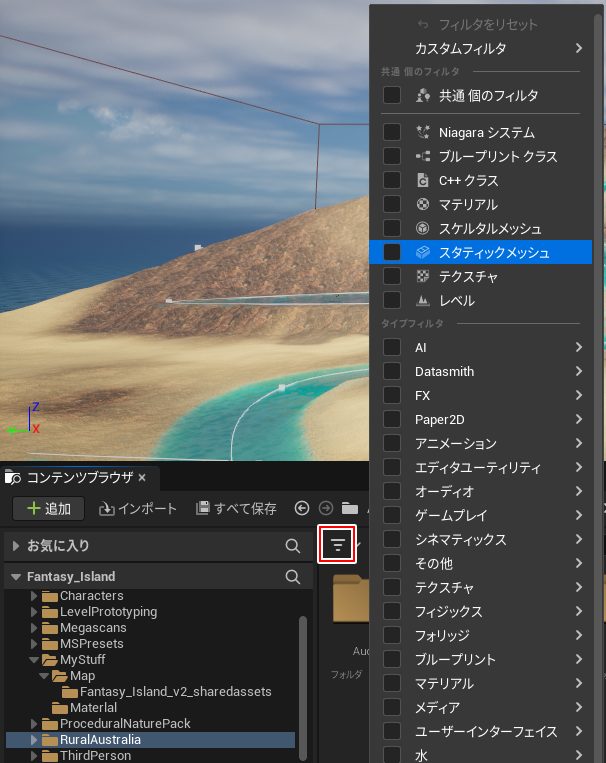Click the レベル filter icon
The width and height of the screenshot is (606, 763).
pos(422,301)
